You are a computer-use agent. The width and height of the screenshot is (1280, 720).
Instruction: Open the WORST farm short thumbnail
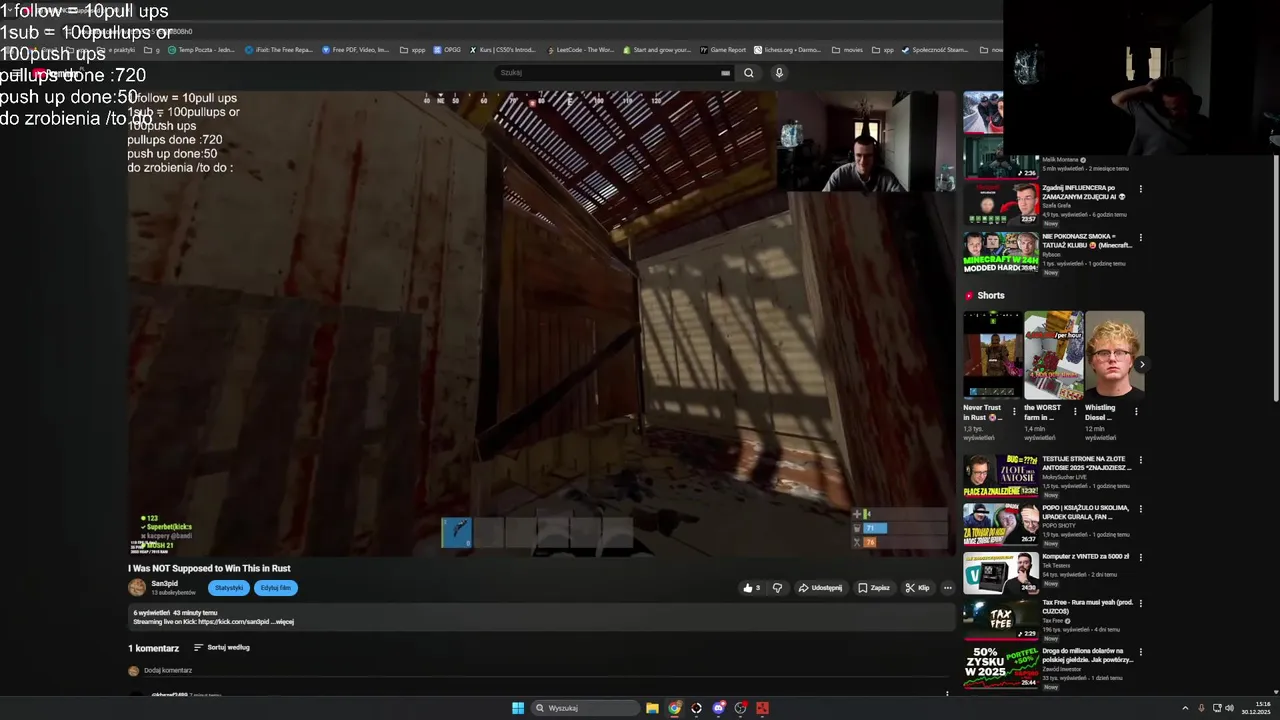(x=1053, y=355)
